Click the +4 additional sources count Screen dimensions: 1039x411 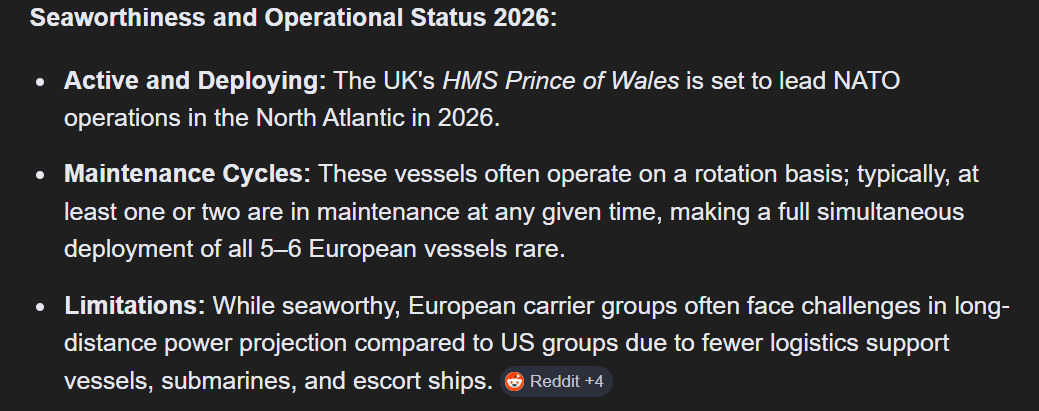pos(594,382)
